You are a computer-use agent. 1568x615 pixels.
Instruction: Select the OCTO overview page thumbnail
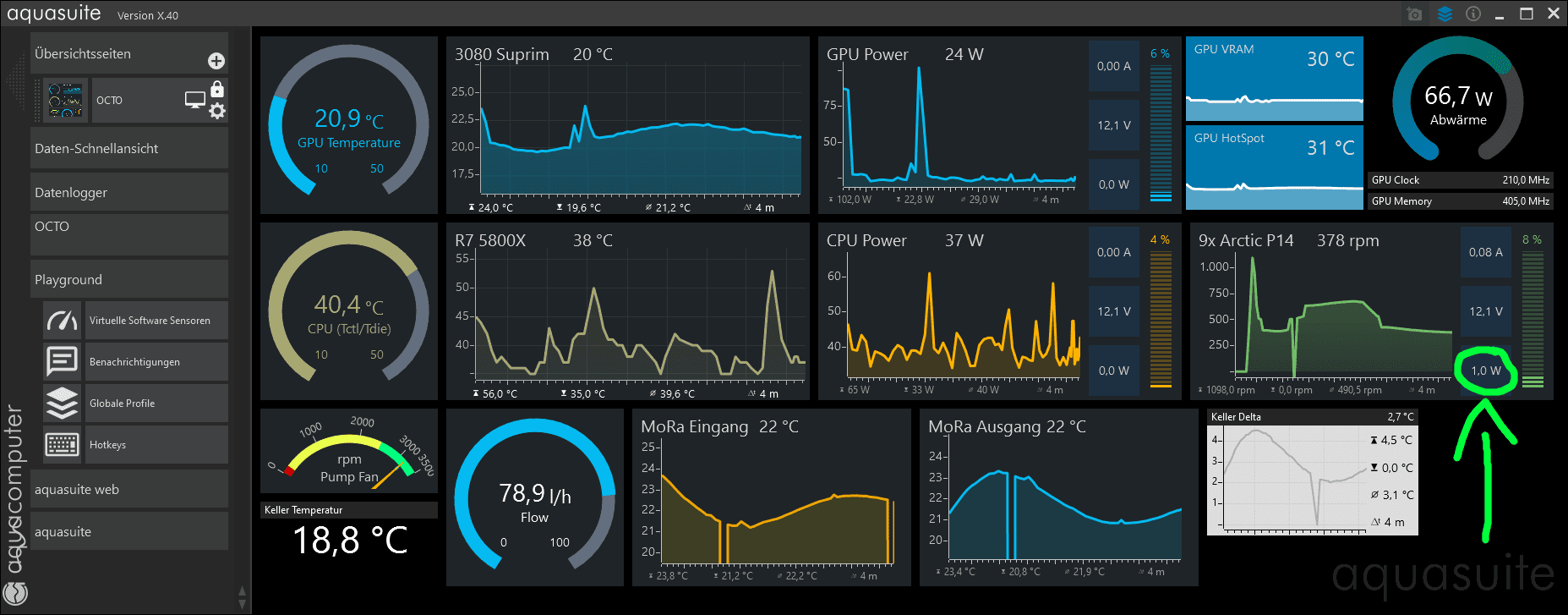pos(64,101)
